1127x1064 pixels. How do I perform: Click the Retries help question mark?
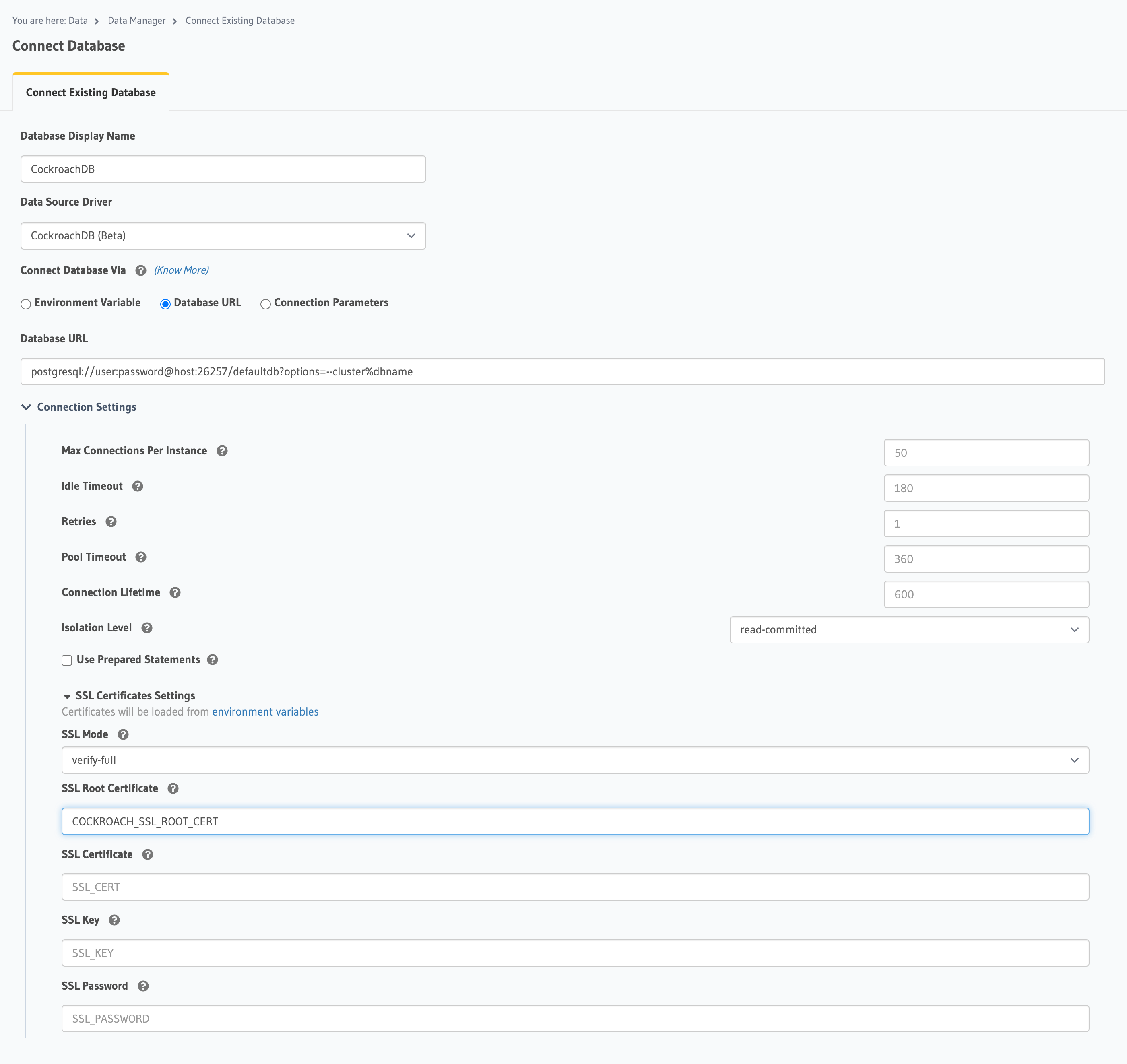click(x=111, y=522)
